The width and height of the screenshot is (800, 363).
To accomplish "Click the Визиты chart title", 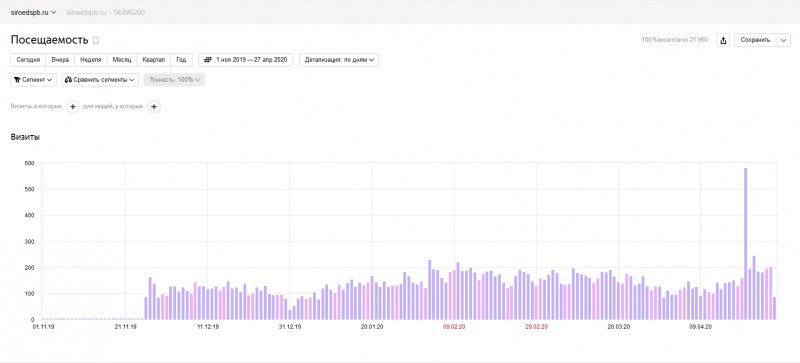I will point(26,137).
